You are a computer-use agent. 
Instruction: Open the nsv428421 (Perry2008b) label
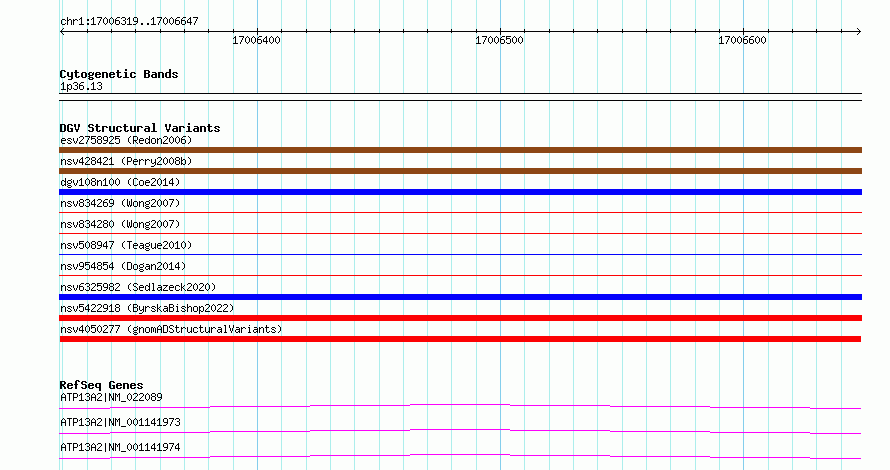[126, 161]
